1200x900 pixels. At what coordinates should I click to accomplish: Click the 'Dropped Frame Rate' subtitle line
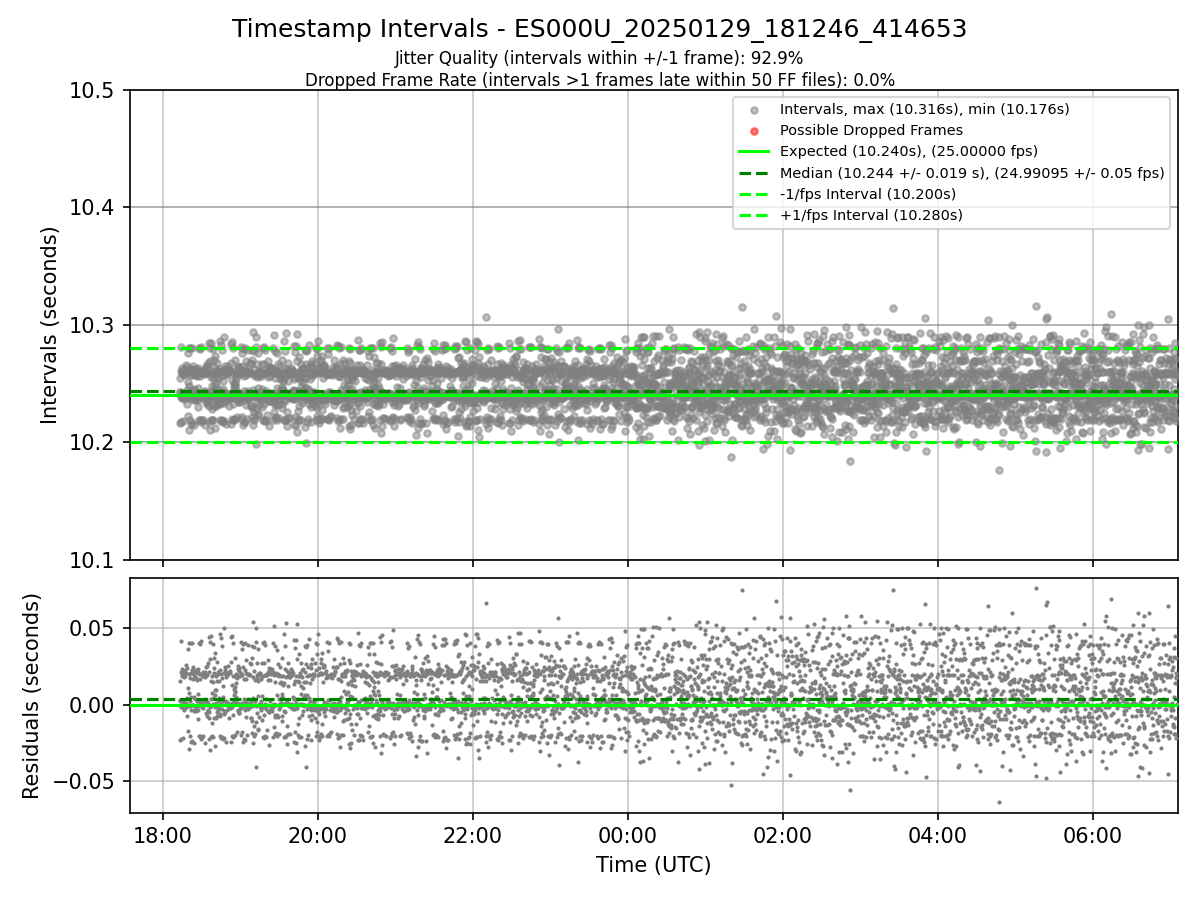pyautogui.click(x=599, y=79)
